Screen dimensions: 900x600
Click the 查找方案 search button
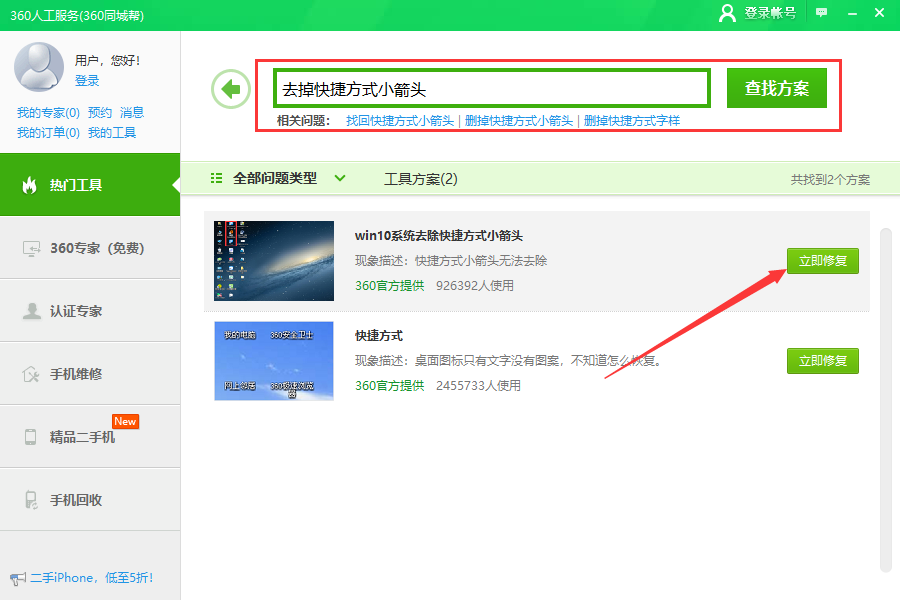(776, 88)
